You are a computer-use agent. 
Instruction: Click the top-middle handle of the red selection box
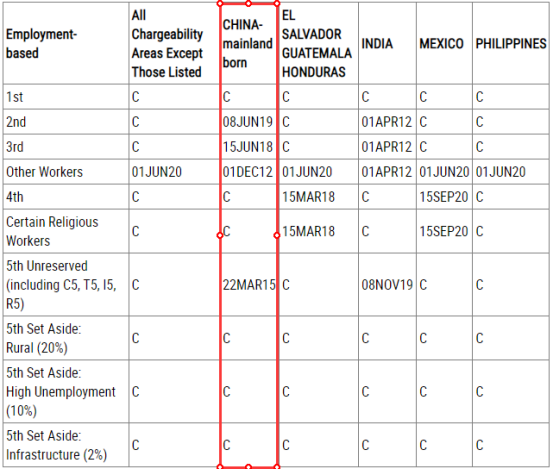pos(248,4)
